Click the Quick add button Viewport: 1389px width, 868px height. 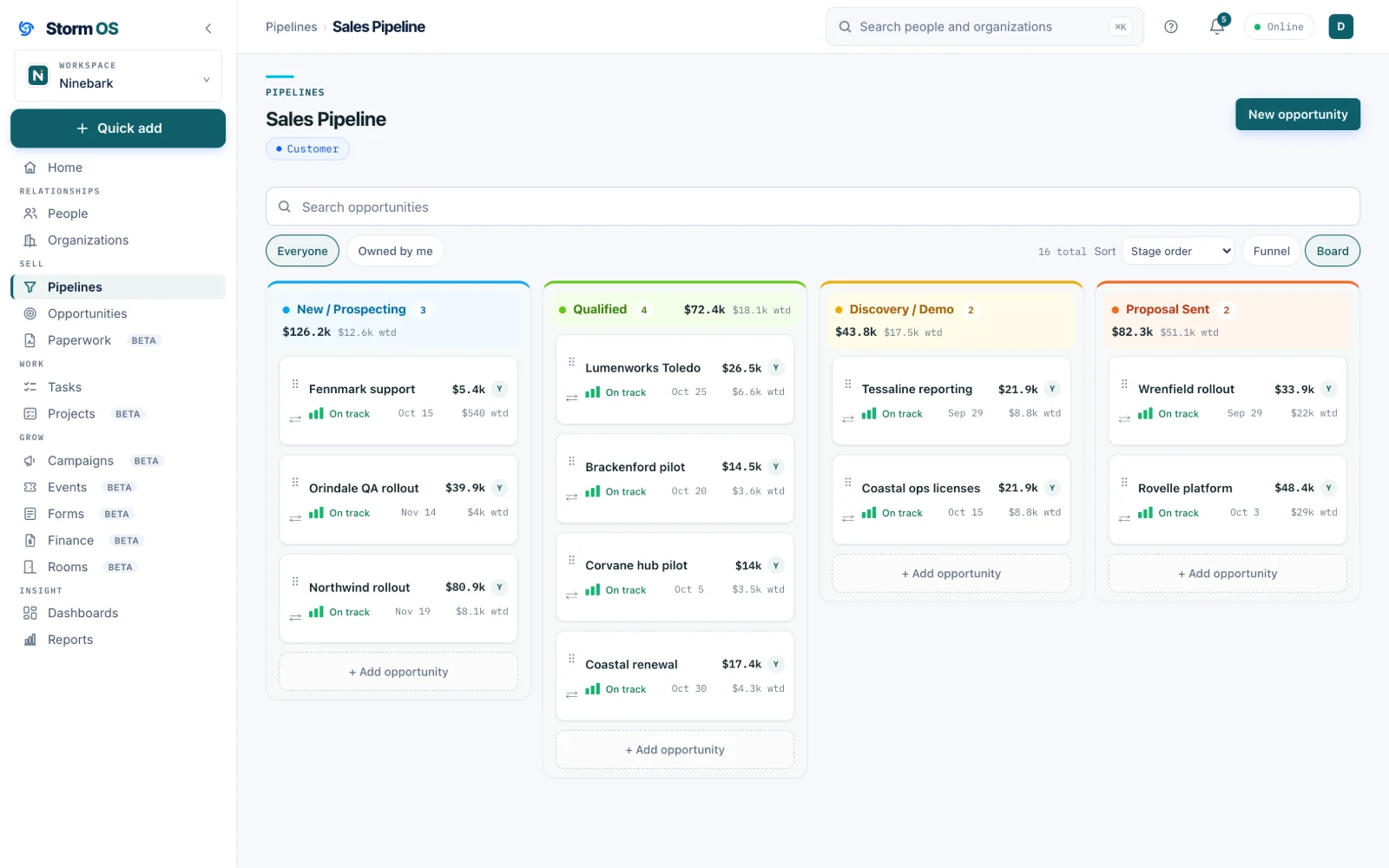(118, 128)
